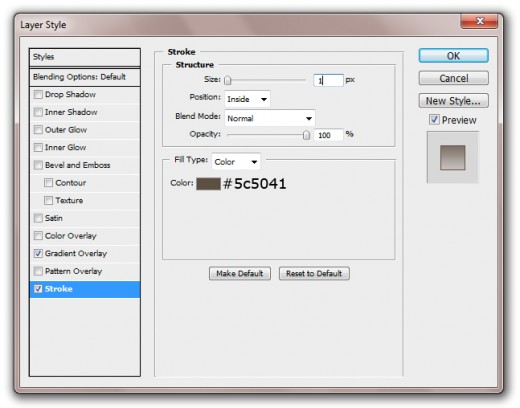520x408 pixels.
Task: Toggle the Preview checkbox
Action: tap(434, 120)
